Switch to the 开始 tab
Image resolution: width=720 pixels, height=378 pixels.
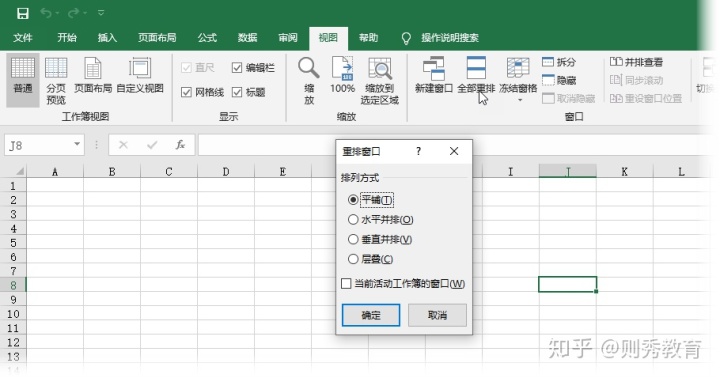coord(67,38)
